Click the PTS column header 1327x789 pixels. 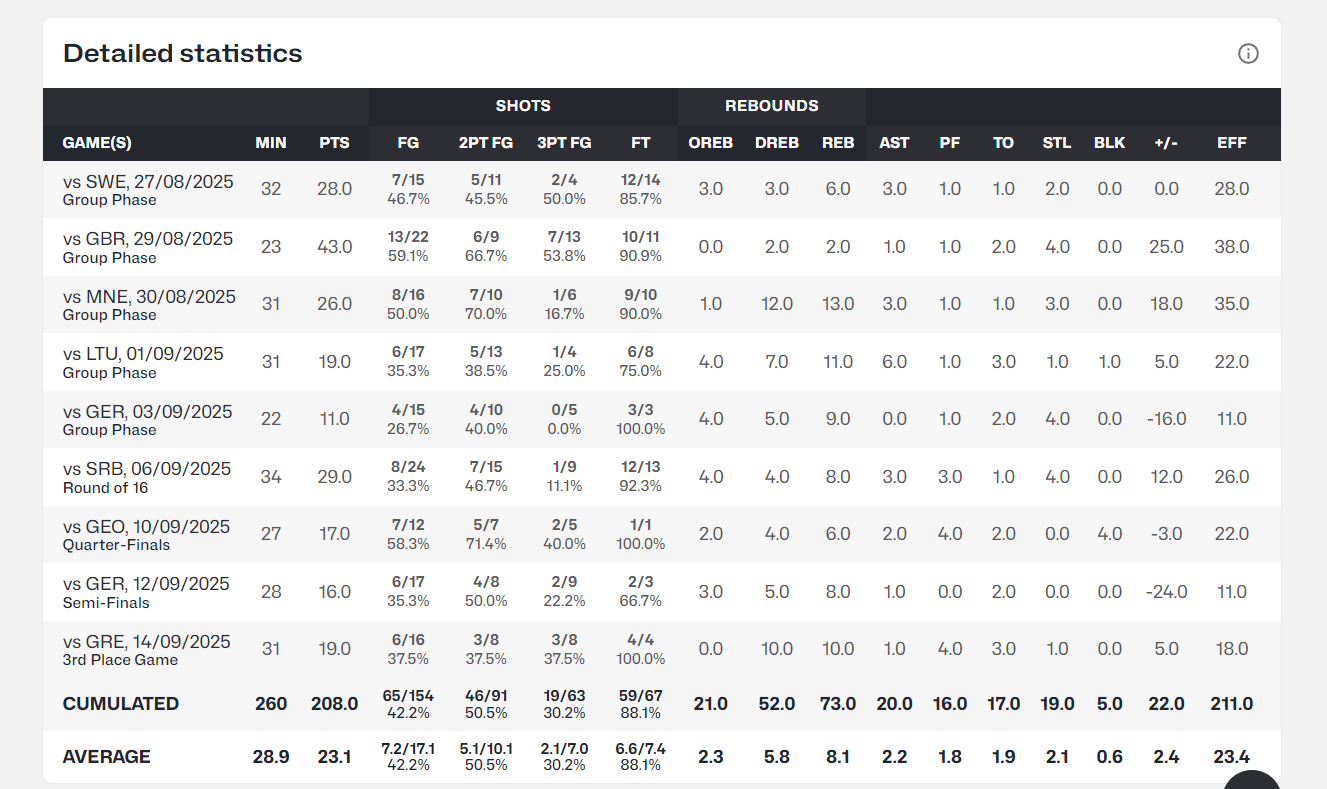tap(334, 143)
